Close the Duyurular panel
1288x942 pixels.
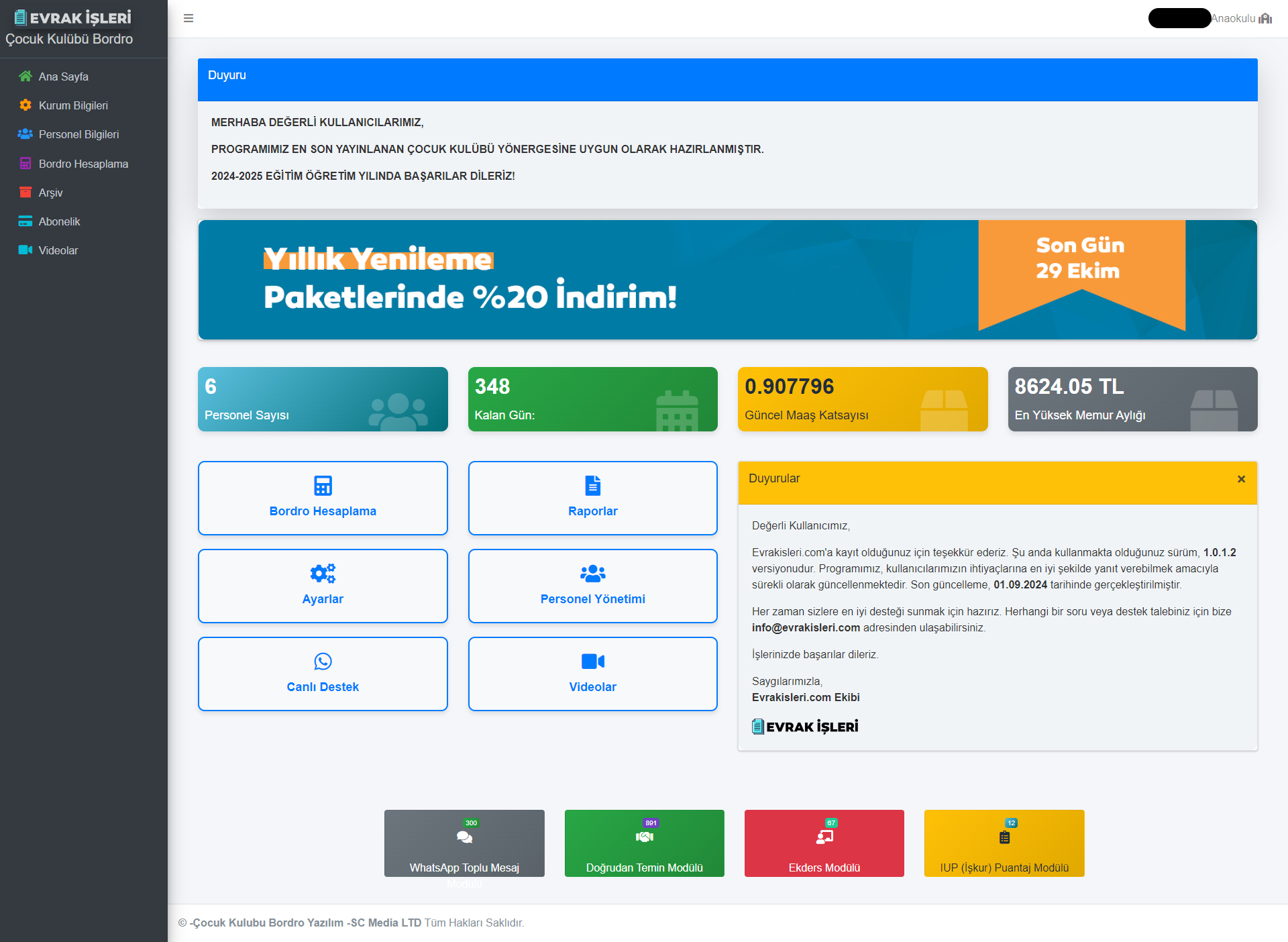(1241, 479)
